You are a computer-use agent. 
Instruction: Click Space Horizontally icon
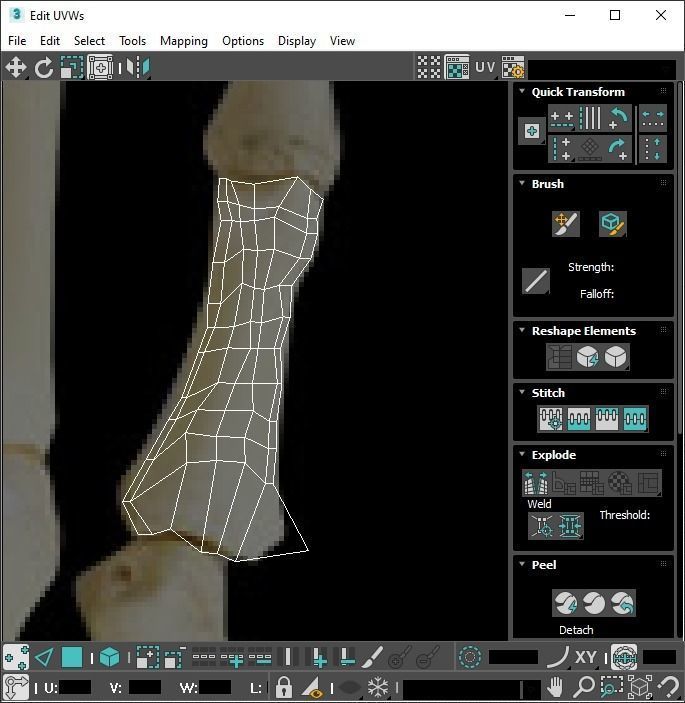pyautogui.click(x=653, y=118)
